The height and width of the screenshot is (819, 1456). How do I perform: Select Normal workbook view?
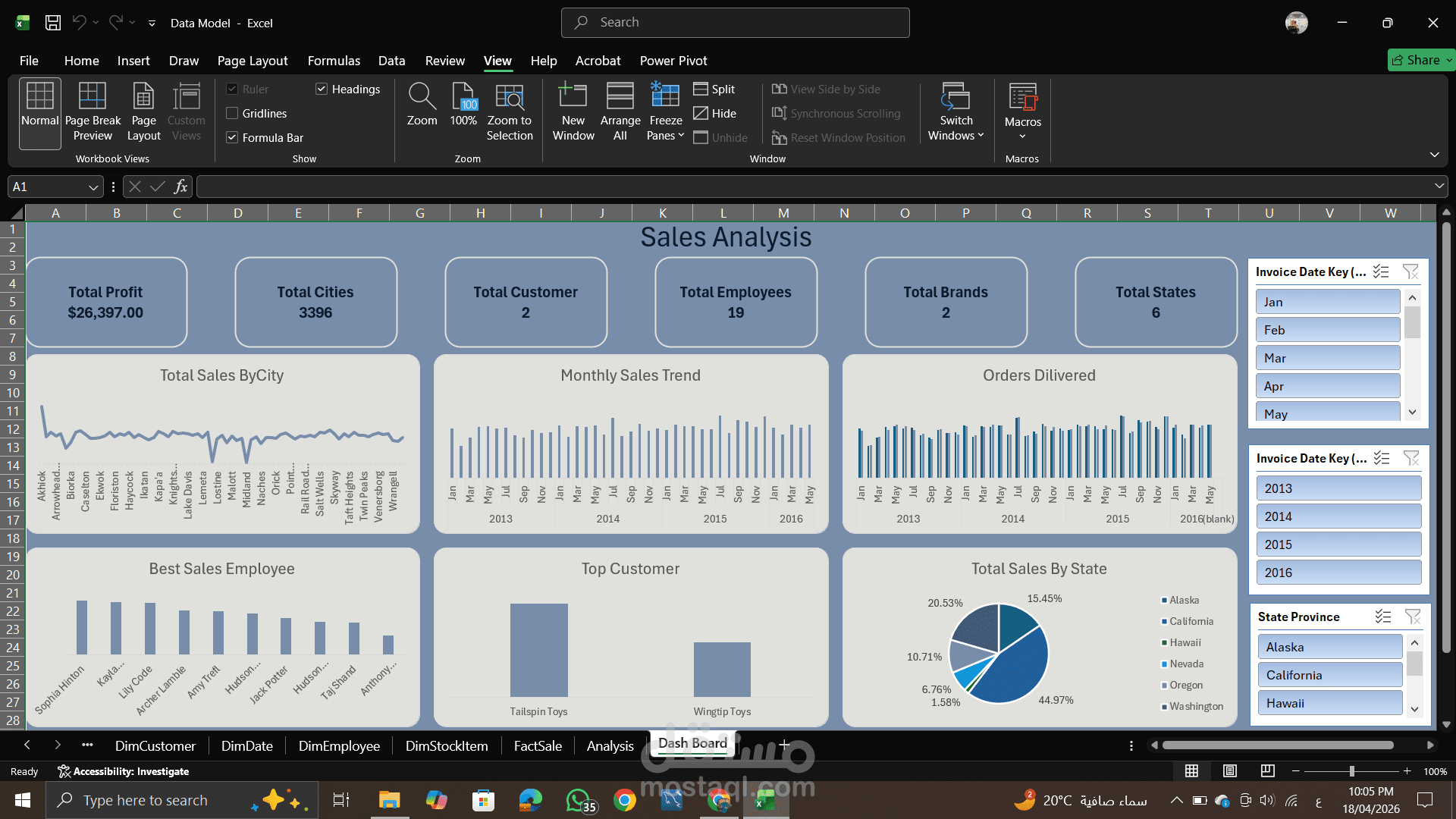[x=40, y=113]
